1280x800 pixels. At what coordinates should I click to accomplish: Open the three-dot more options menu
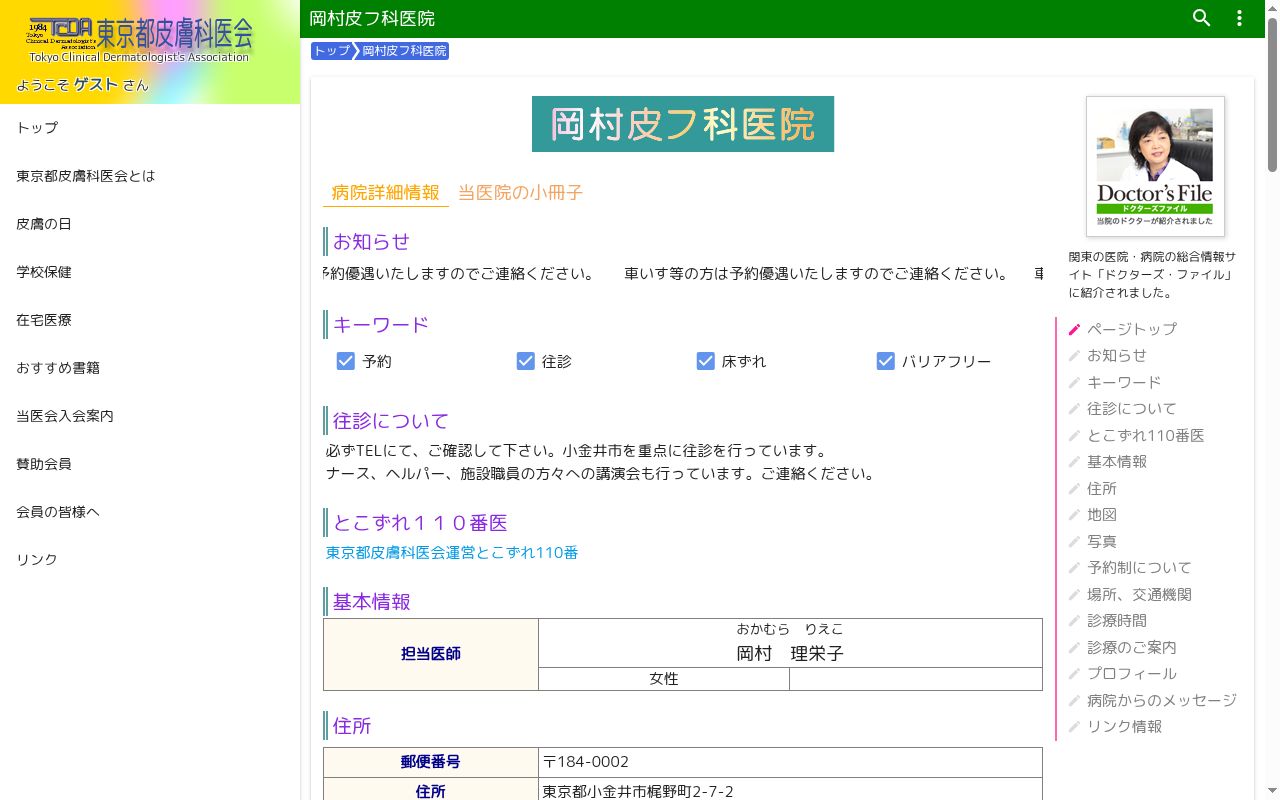pos(1240,18)
